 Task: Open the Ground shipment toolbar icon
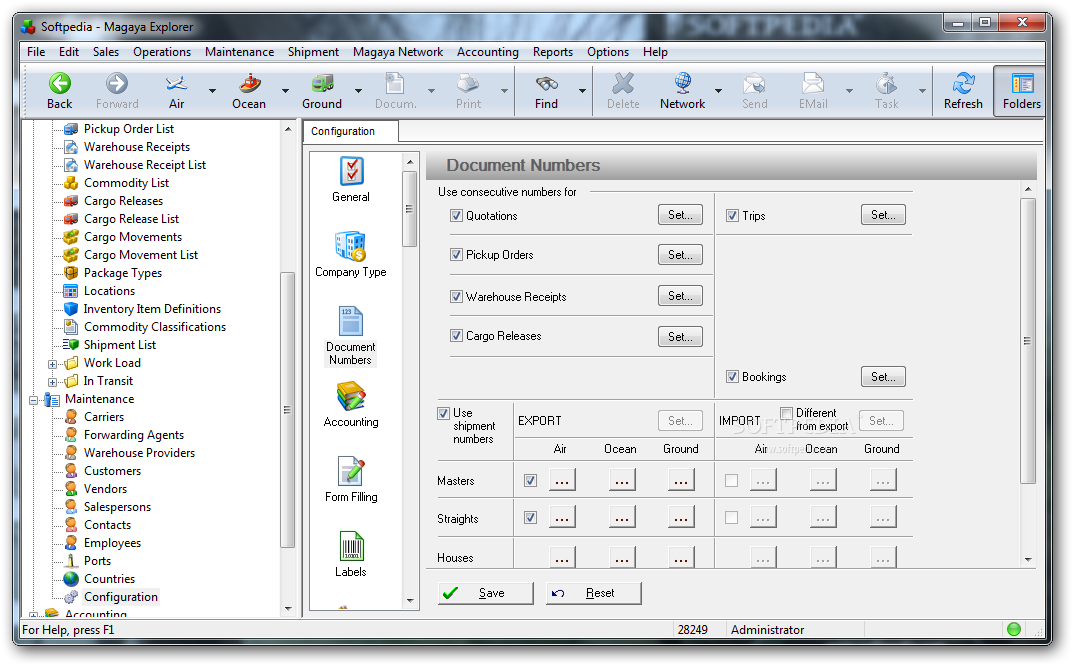(x=322, y=84)
